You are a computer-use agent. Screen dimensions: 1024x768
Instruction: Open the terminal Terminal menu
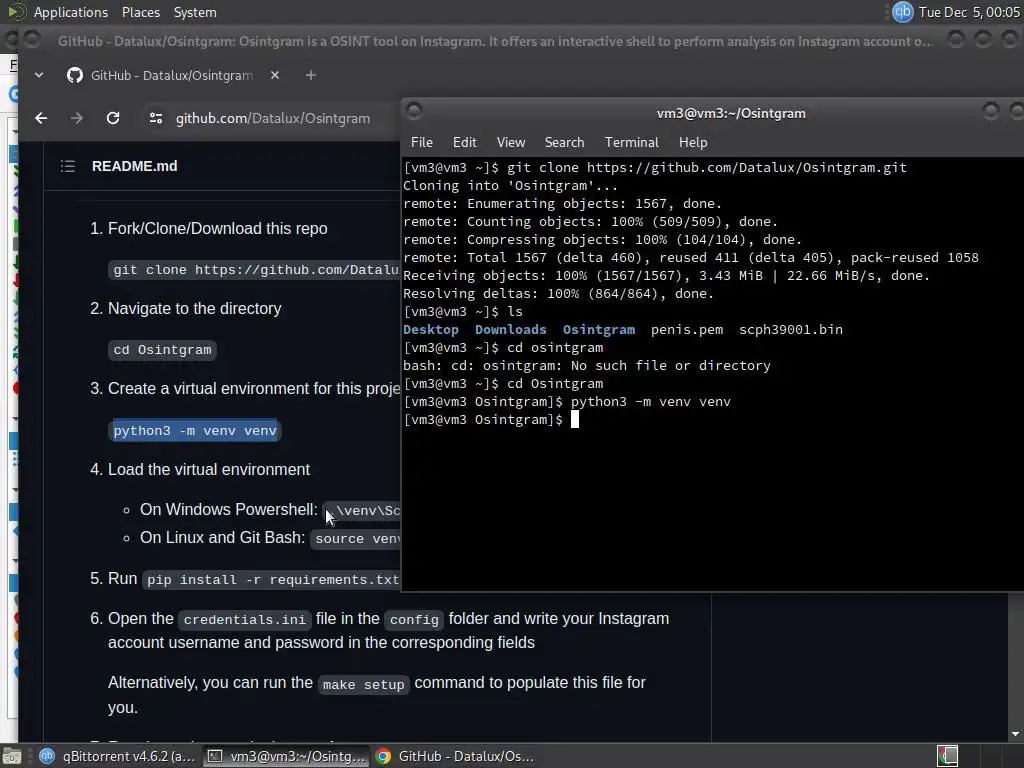pyautogui.click(x=632, y=142)
